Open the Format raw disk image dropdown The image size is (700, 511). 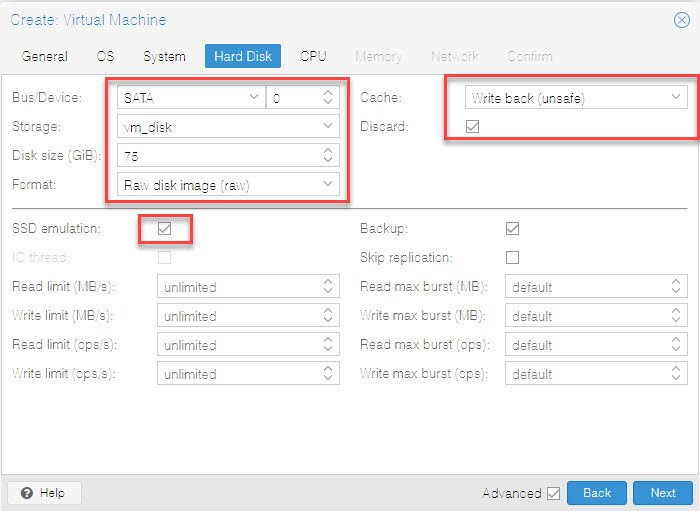tap(228, 184)
